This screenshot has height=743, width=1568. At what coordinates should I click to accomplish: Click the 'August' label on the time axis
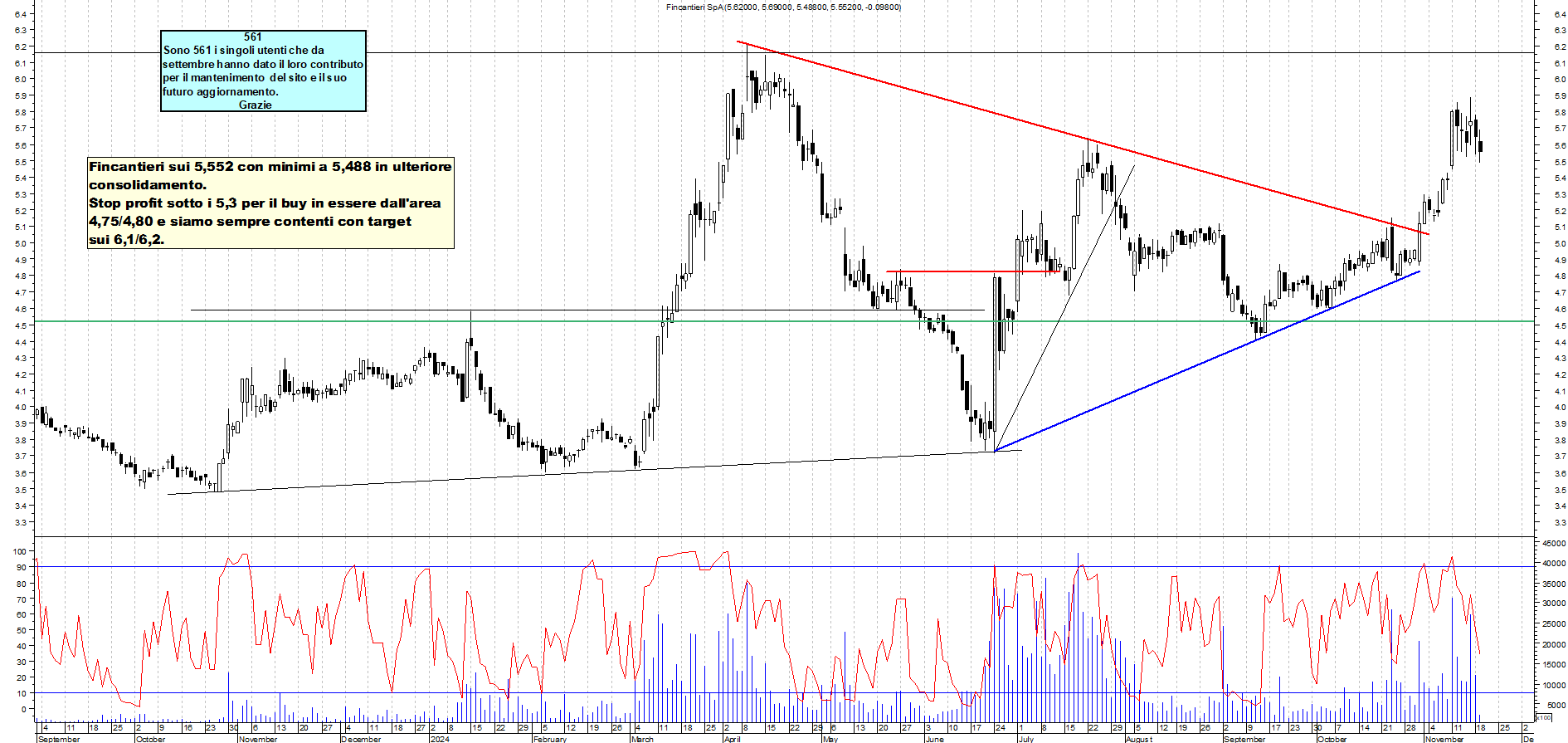1139,739
